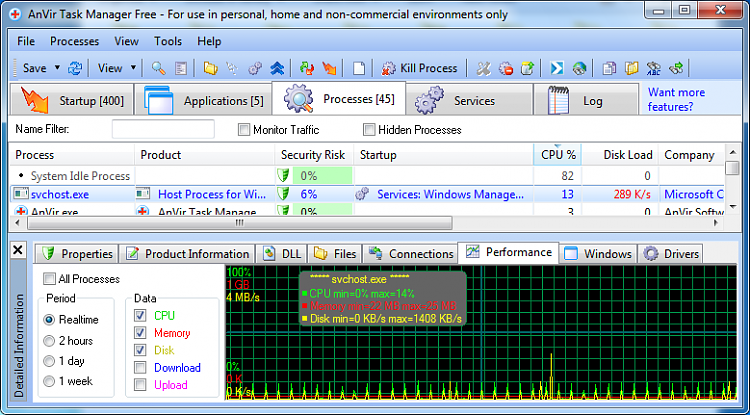Viewport: 750px width, 415px height.
Task: Open the File menu
Action: point(26,41)
